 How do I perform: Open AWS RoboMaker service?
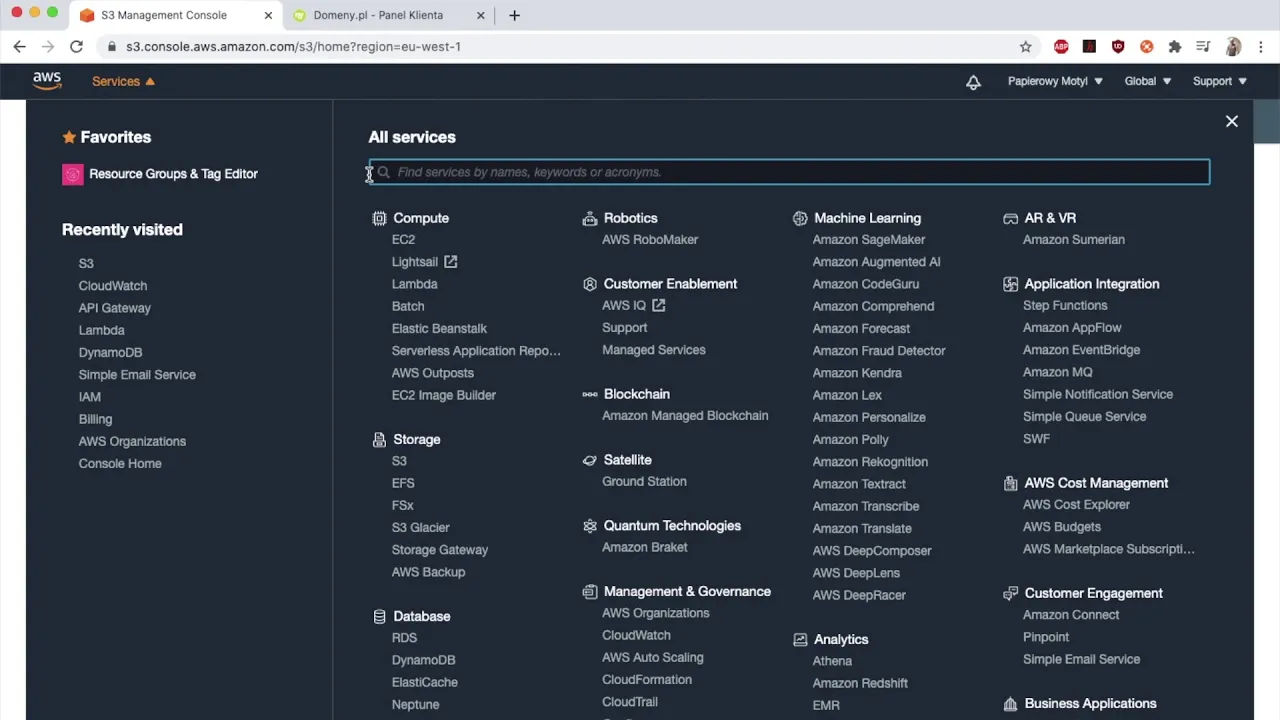pos(650,240)
